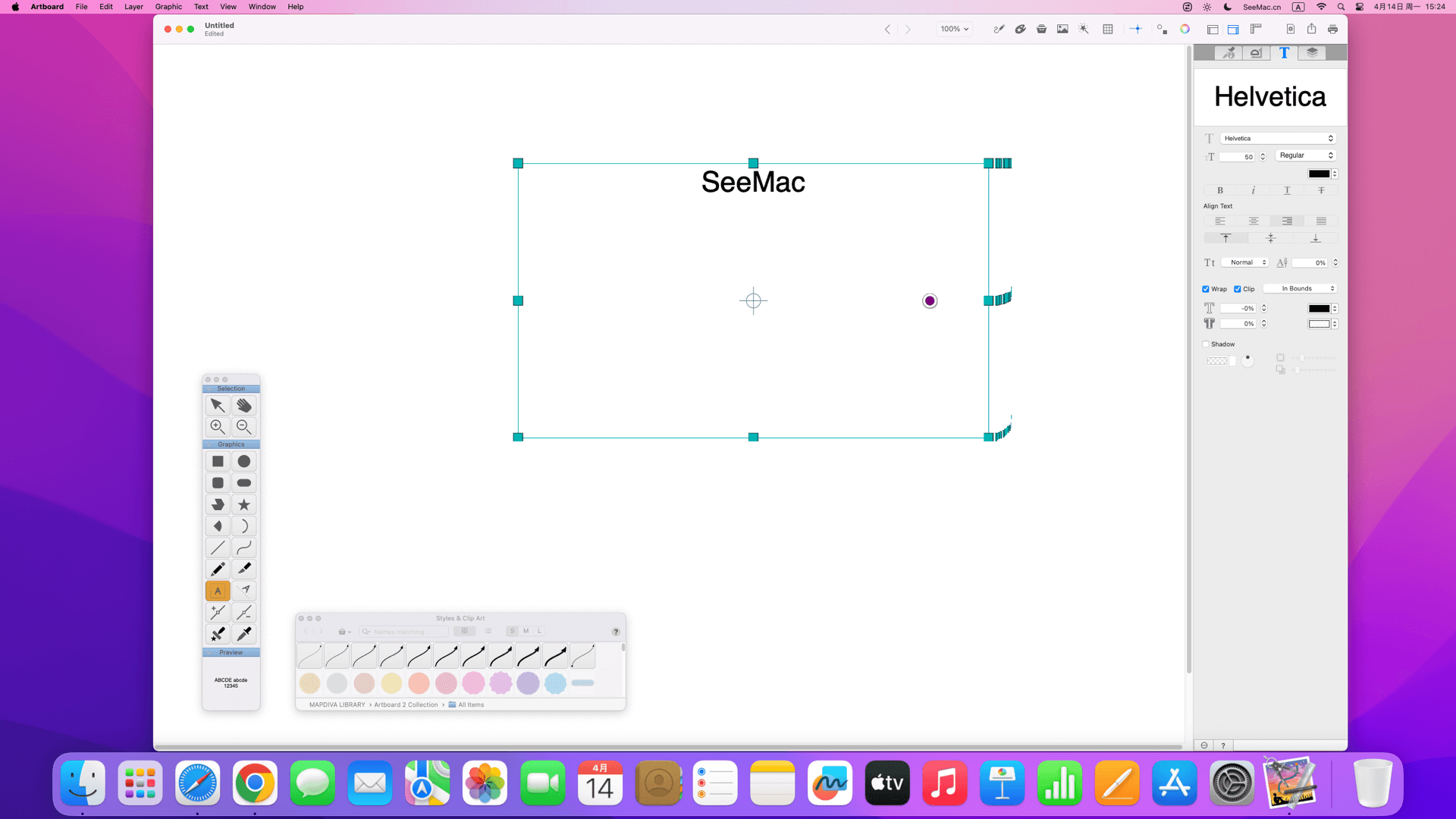Open the 100% zoom level dropdown
Viewport: 1456px width, 819px height.
[x=954, y=29]
